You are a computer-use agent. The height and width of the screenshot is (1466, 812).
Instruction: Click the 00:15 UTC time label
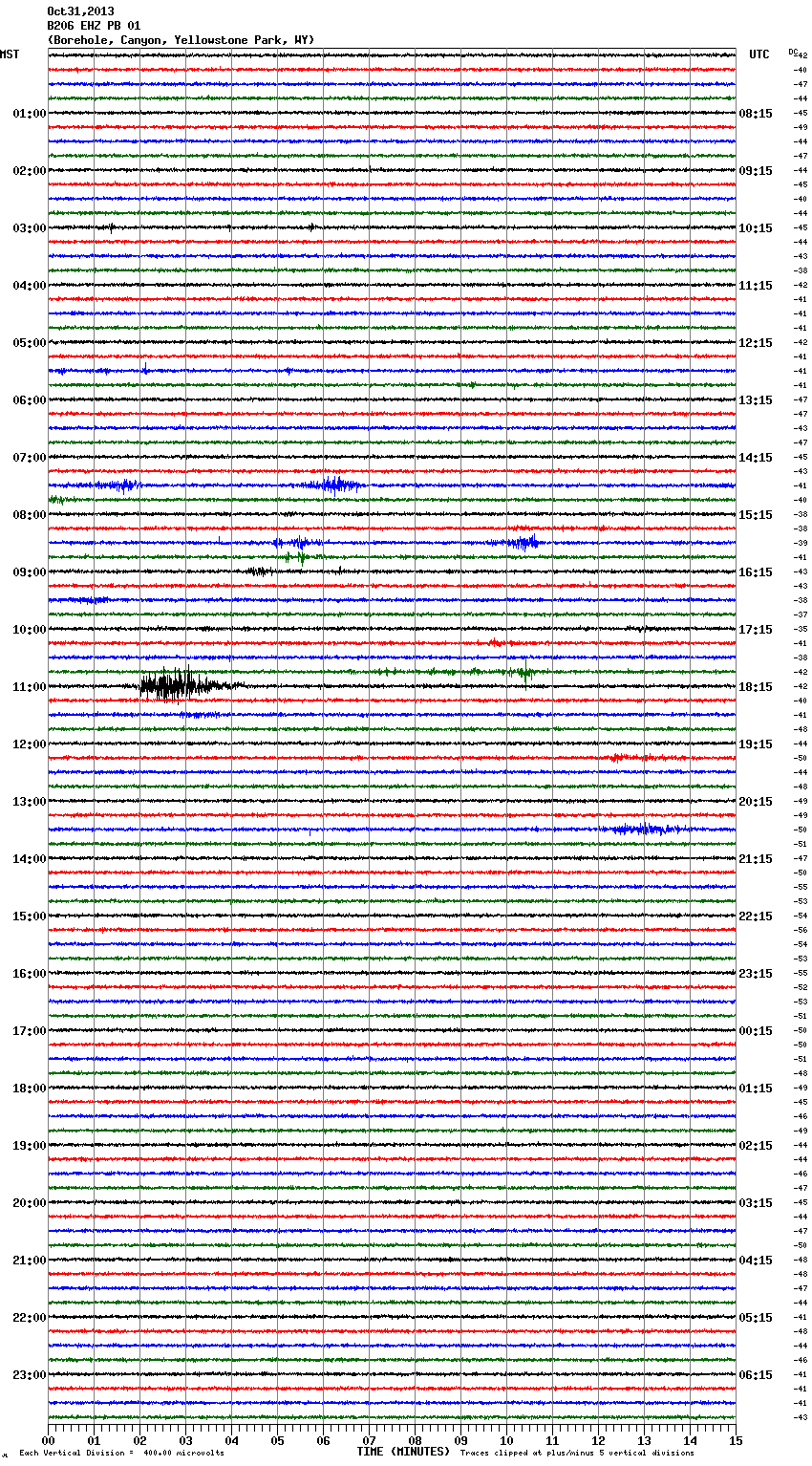(x=756, y=1031)
